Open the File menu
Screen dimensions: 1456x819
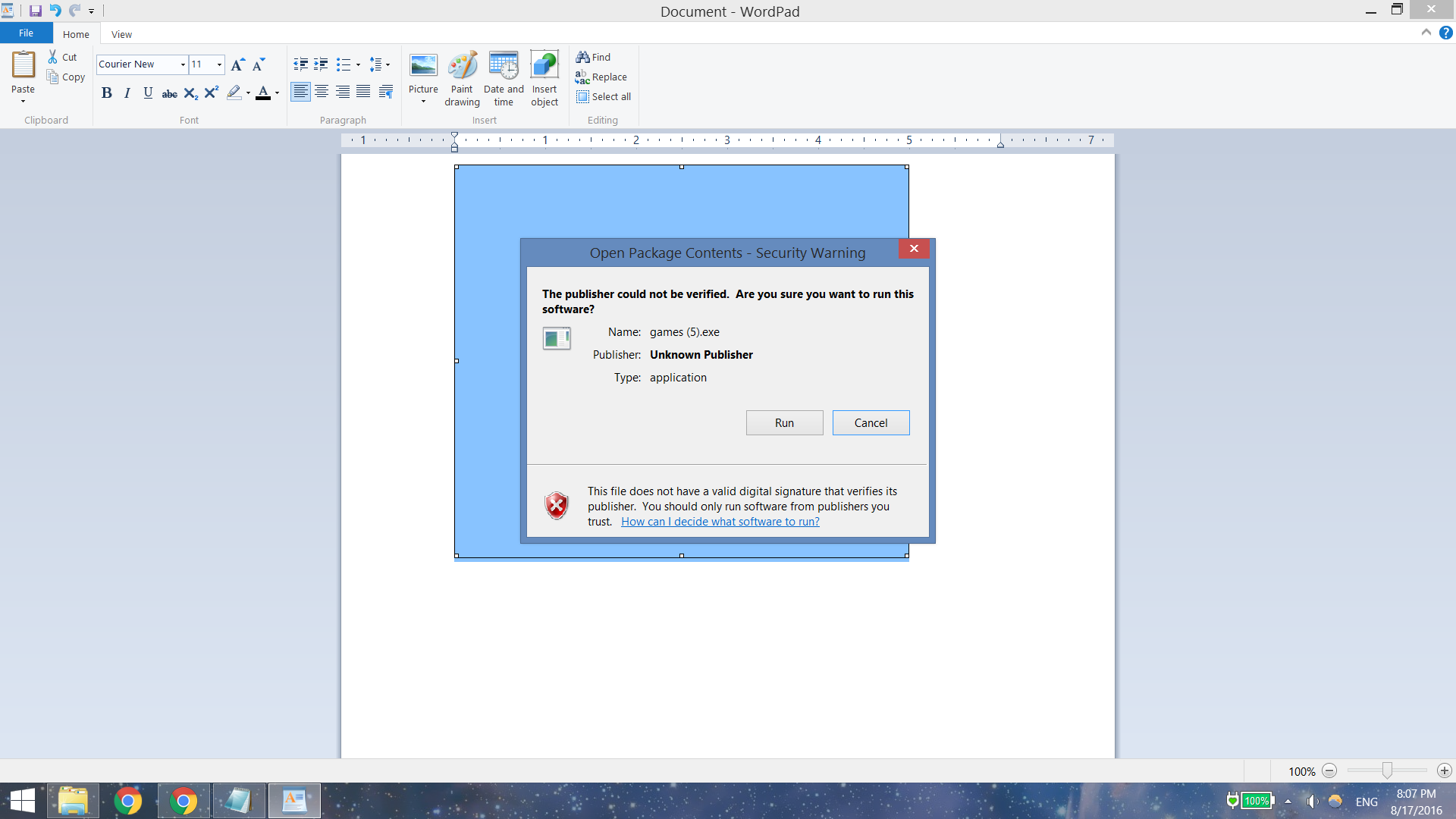pos(26,33)
